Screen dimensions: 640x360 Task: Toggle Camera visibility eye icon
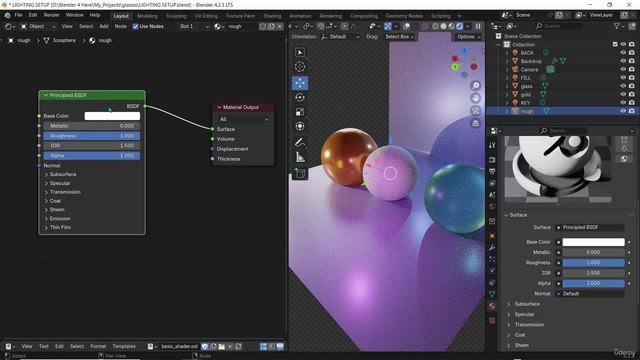tap(623, 69)
